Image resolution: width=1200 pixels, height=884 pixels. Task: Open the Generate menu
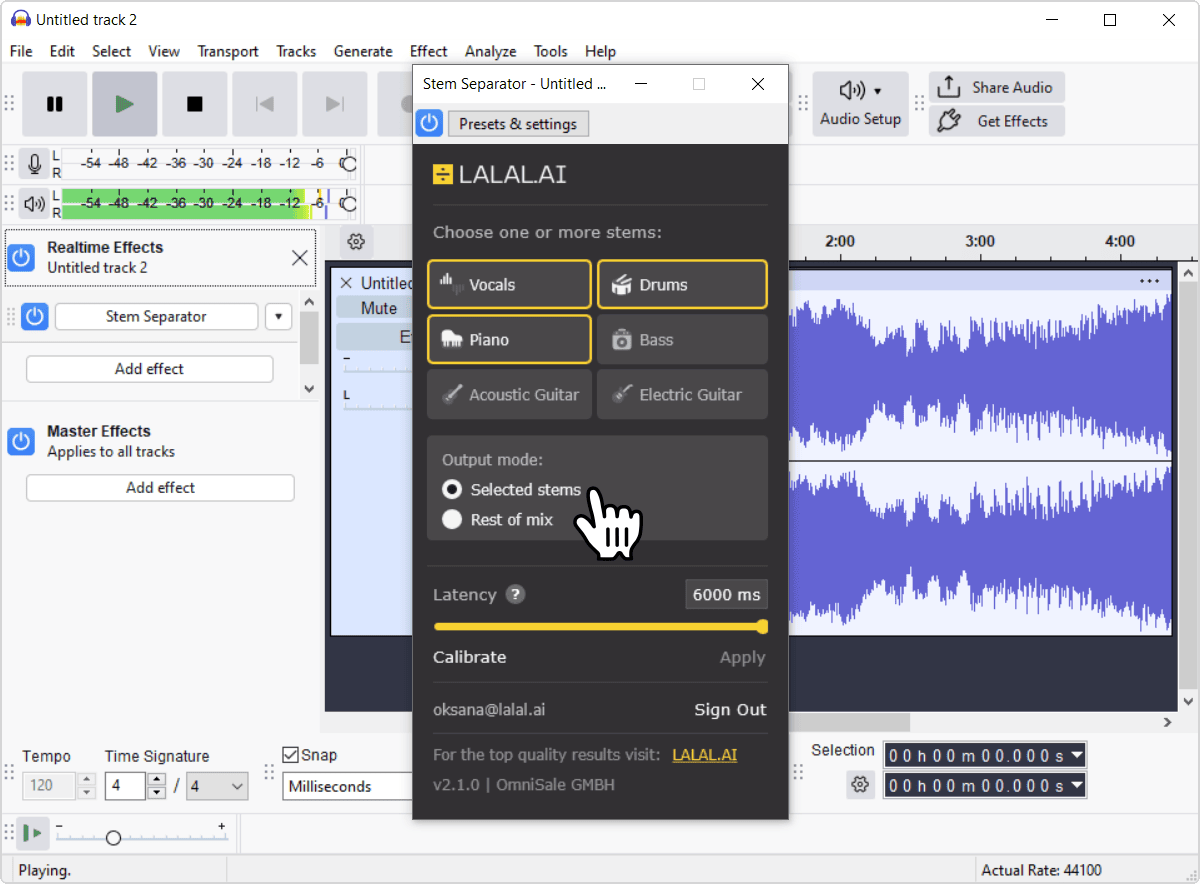(363, 51)
